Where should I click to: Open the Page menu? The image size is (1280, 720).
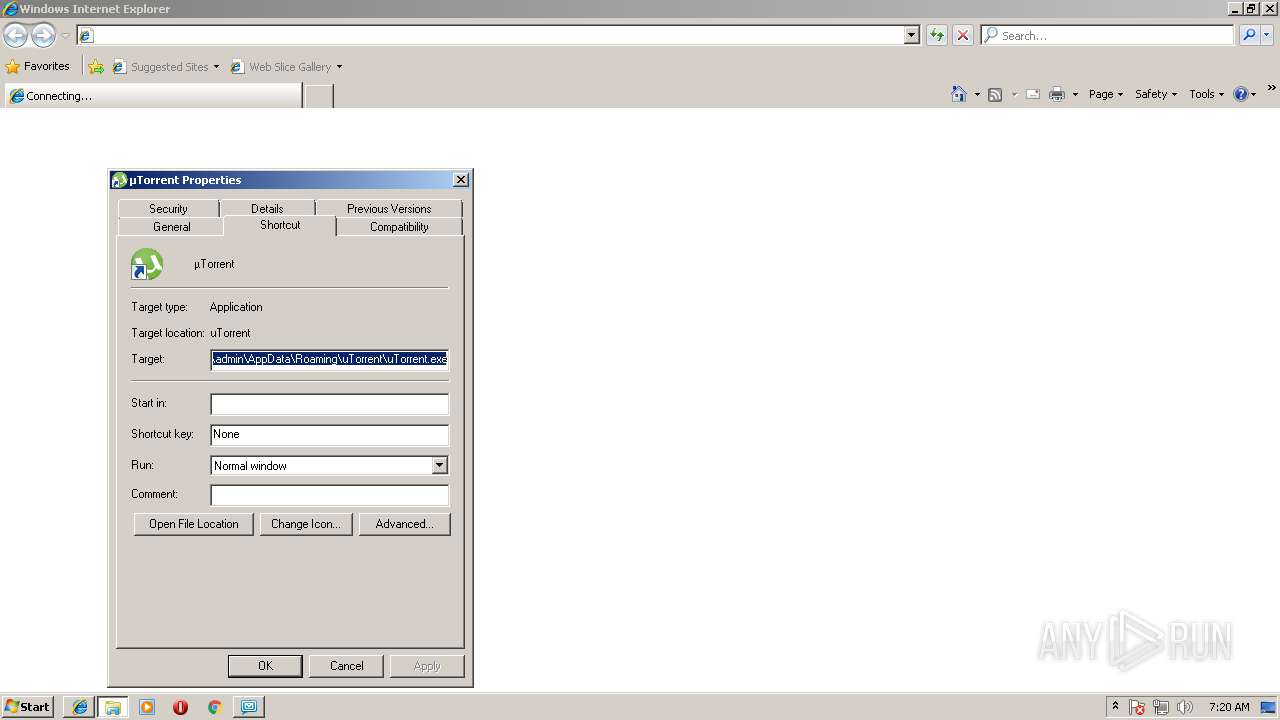click(1106, 94)
